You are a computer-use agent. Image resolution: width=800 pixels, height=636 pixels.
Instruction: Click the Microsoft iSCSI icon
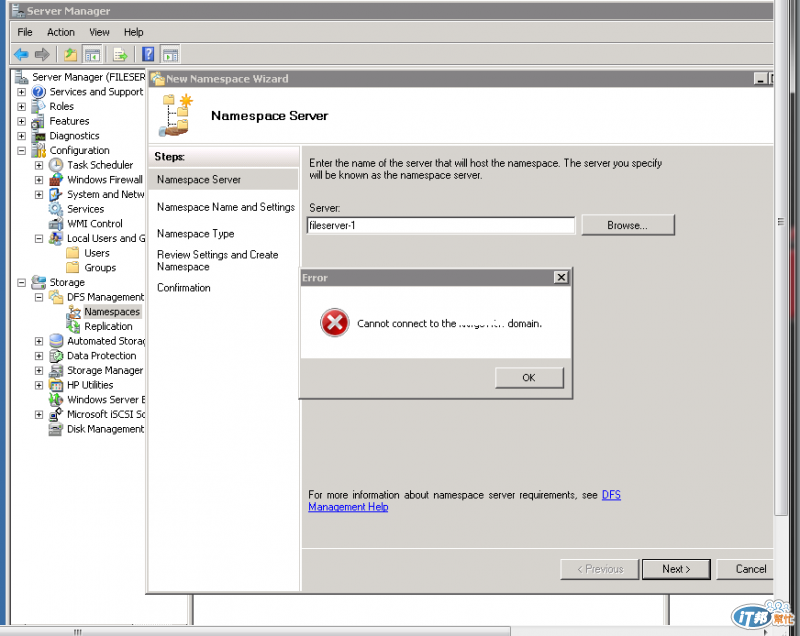point(56,415)
